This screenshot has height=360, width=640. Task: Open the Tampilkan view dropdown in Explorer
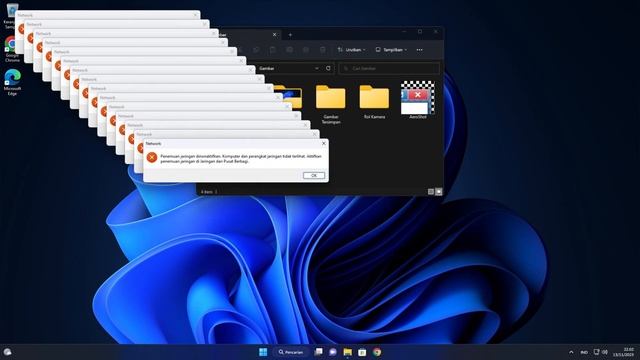click(x=391, y=50)
